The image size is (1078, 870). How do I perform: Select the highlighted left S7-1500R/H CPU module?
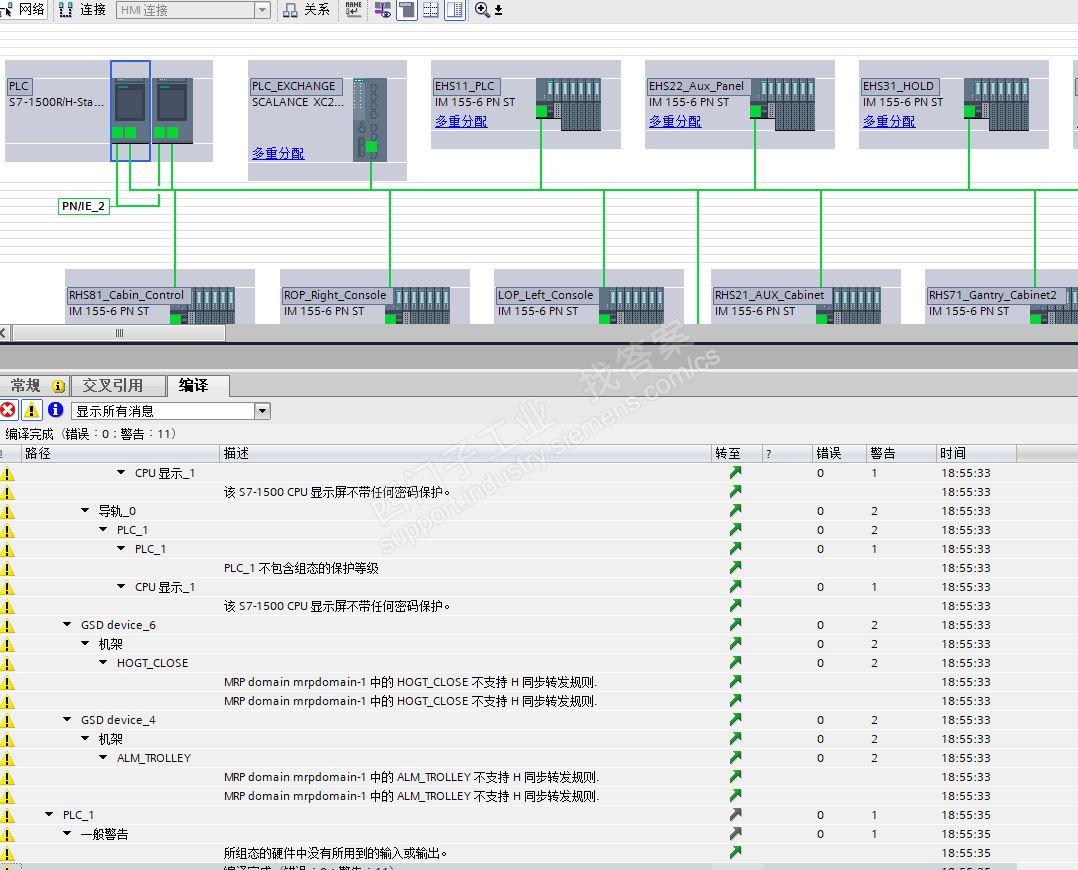(130, 110)
